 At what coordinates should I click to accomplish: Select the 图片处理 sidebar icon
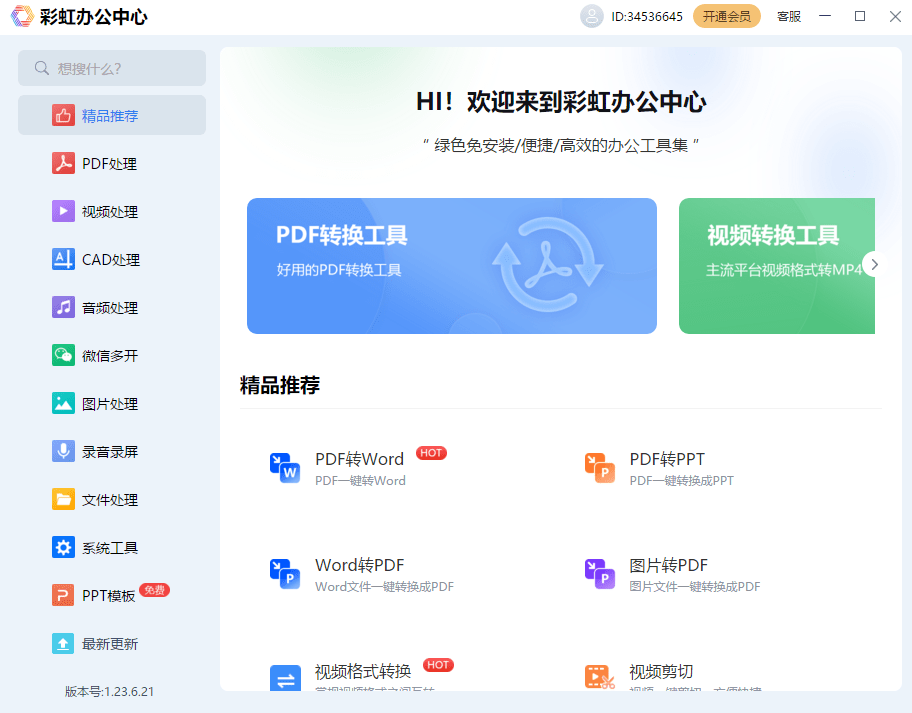point(110,403)
